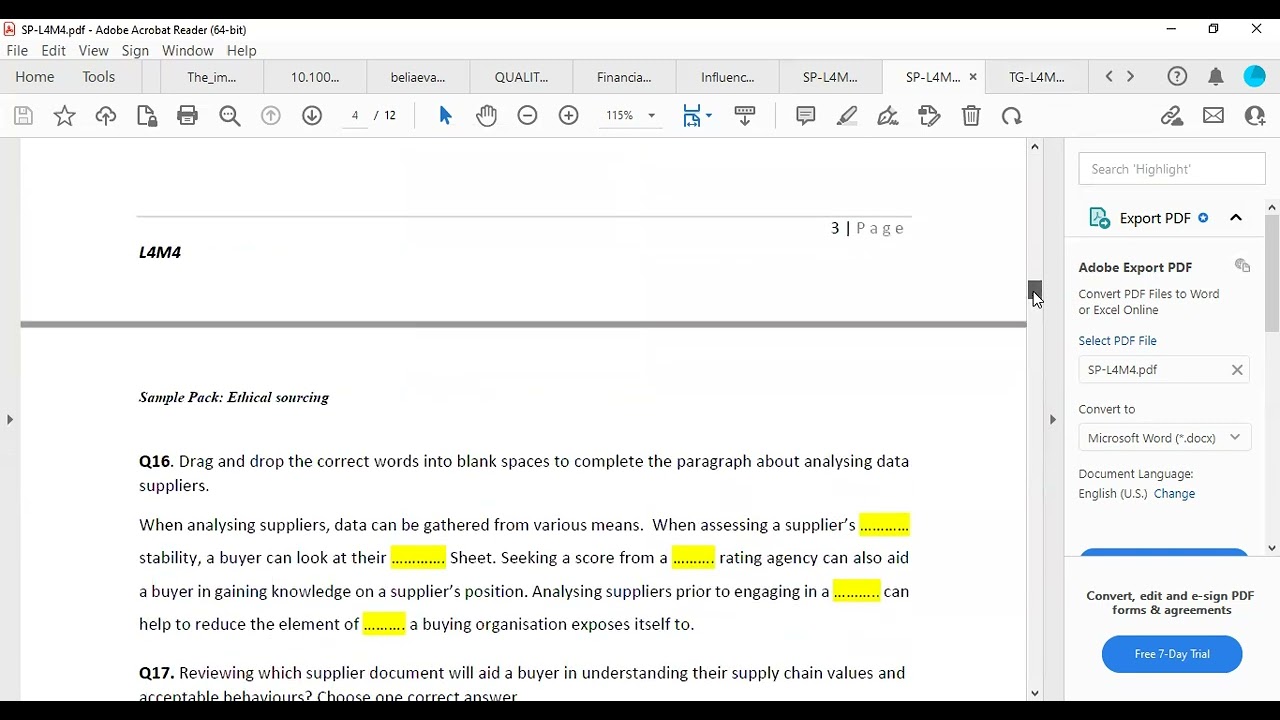Screen dimensions: 1280x720
Task: Click the Delete trash icon
Action: [971, 116]
